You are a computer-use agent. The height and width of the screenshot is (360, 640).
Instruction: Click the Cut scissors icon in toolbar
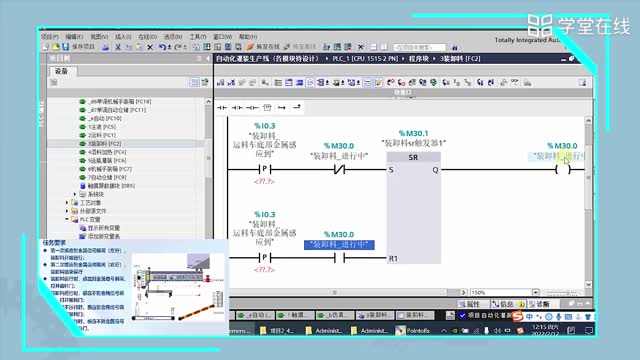[x=118, y=47]
